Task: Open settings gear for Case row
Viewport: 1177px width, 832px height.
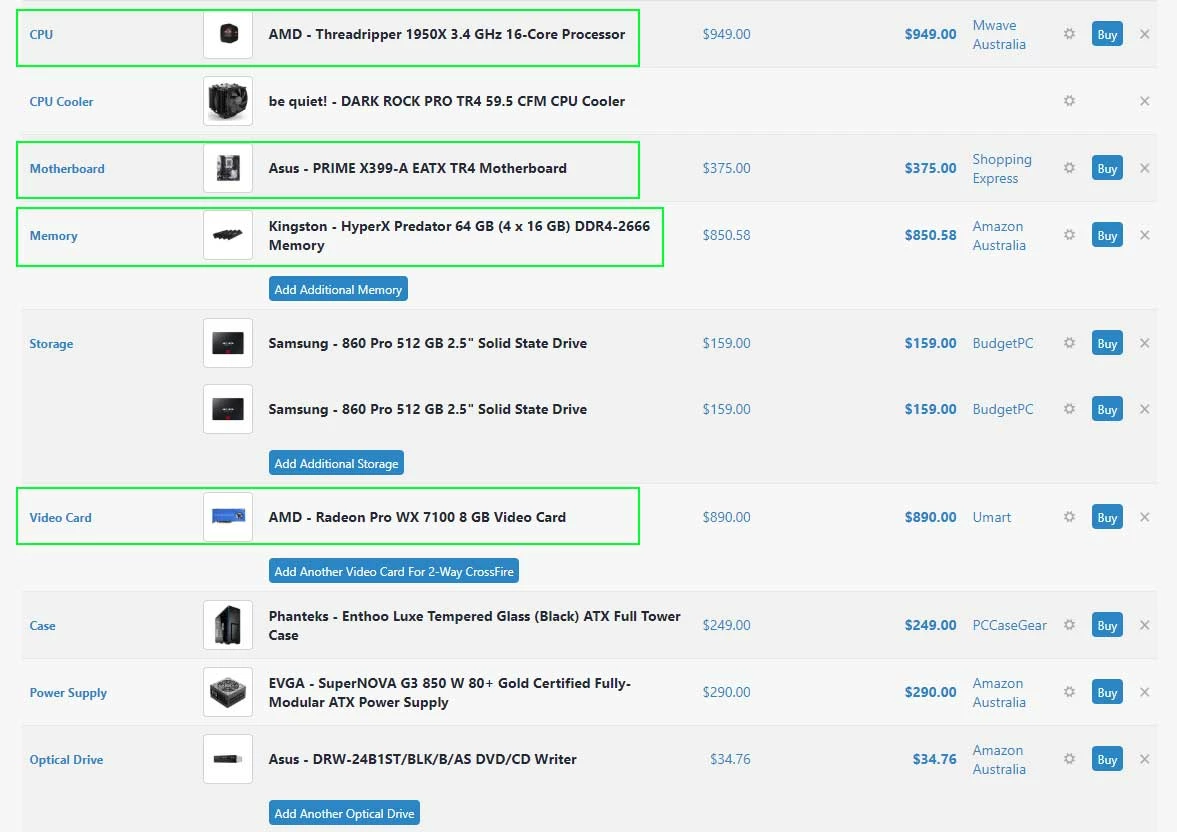Action: point(1069,625)
